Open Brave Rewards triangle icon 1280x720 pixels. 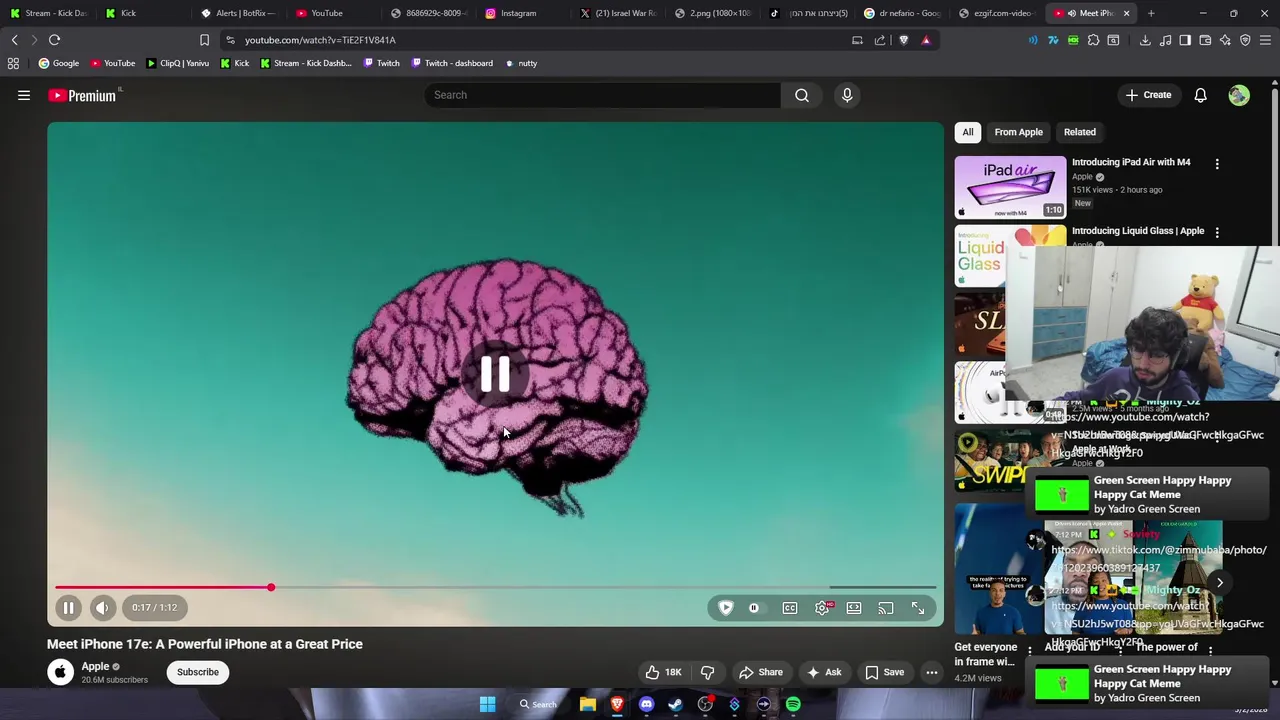coord(926,40)
